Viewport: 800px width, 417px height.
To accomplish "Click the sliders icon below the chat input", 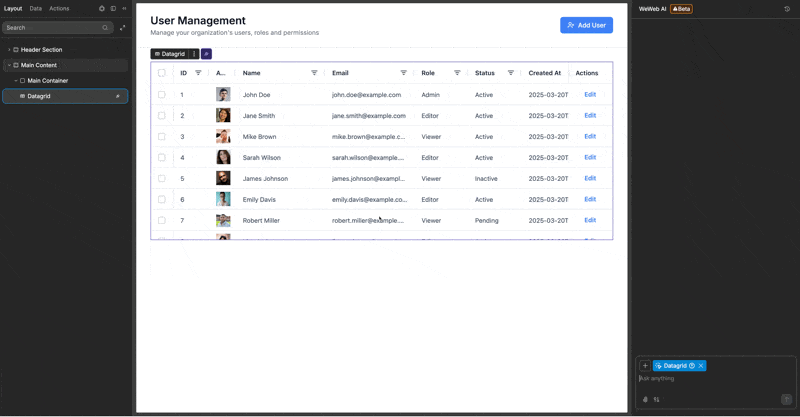I will pyautogui.click(x=657, y=399).
